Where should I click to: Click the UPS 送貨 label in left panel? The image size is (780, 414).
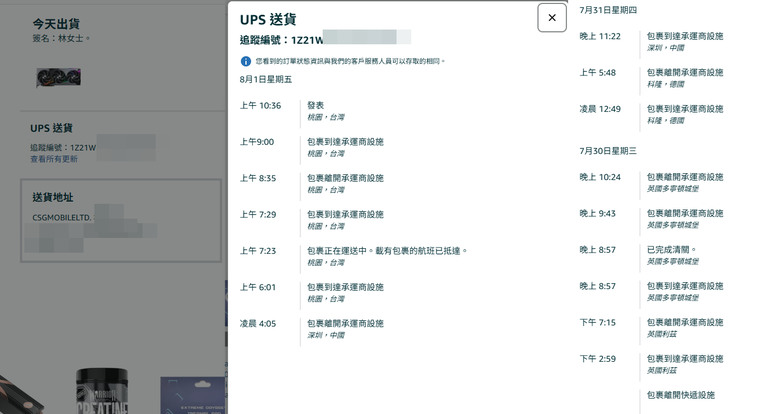(51, 128)
